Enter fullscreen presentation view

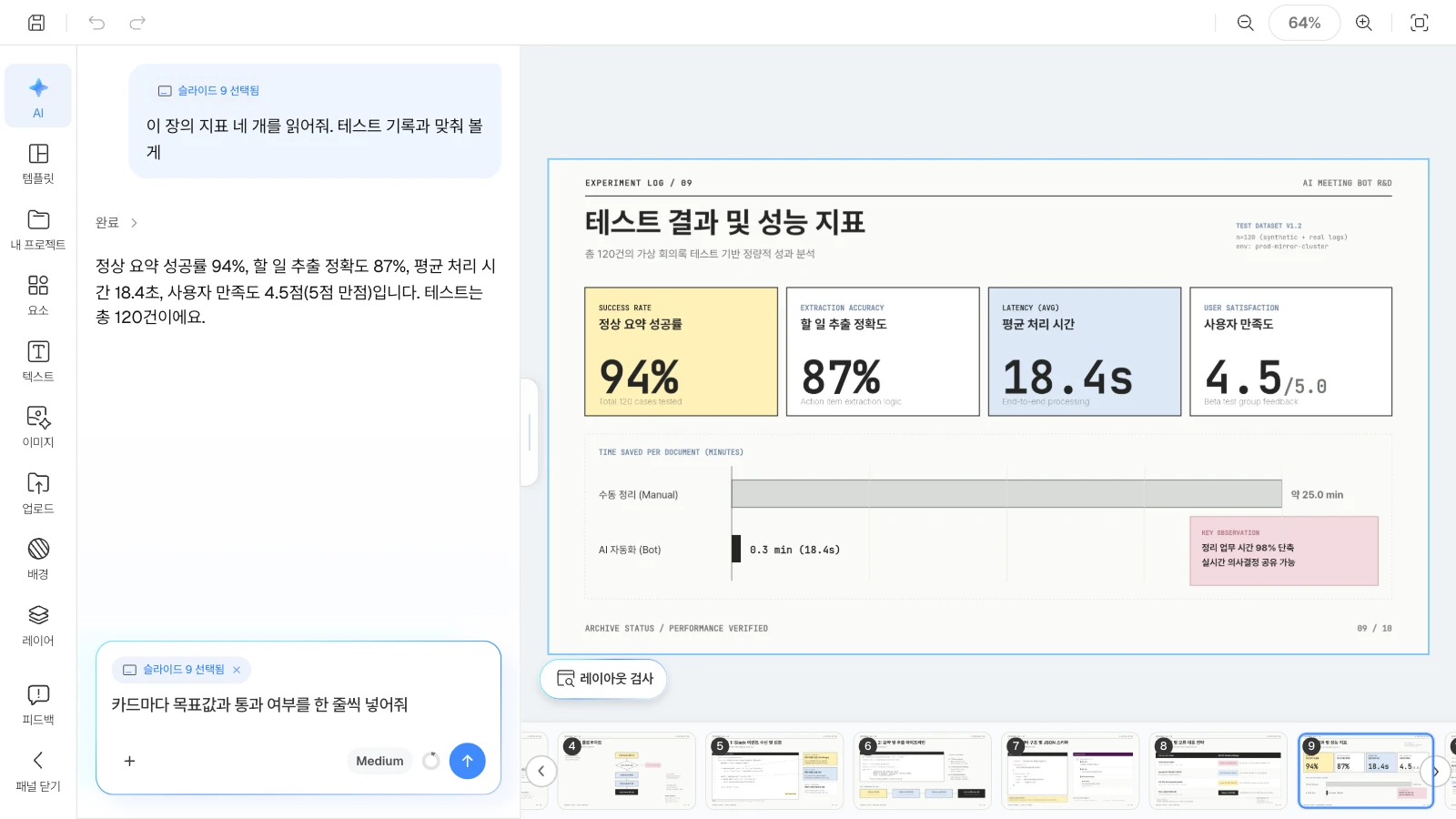pyautogui.click(x=1420, y=23)
